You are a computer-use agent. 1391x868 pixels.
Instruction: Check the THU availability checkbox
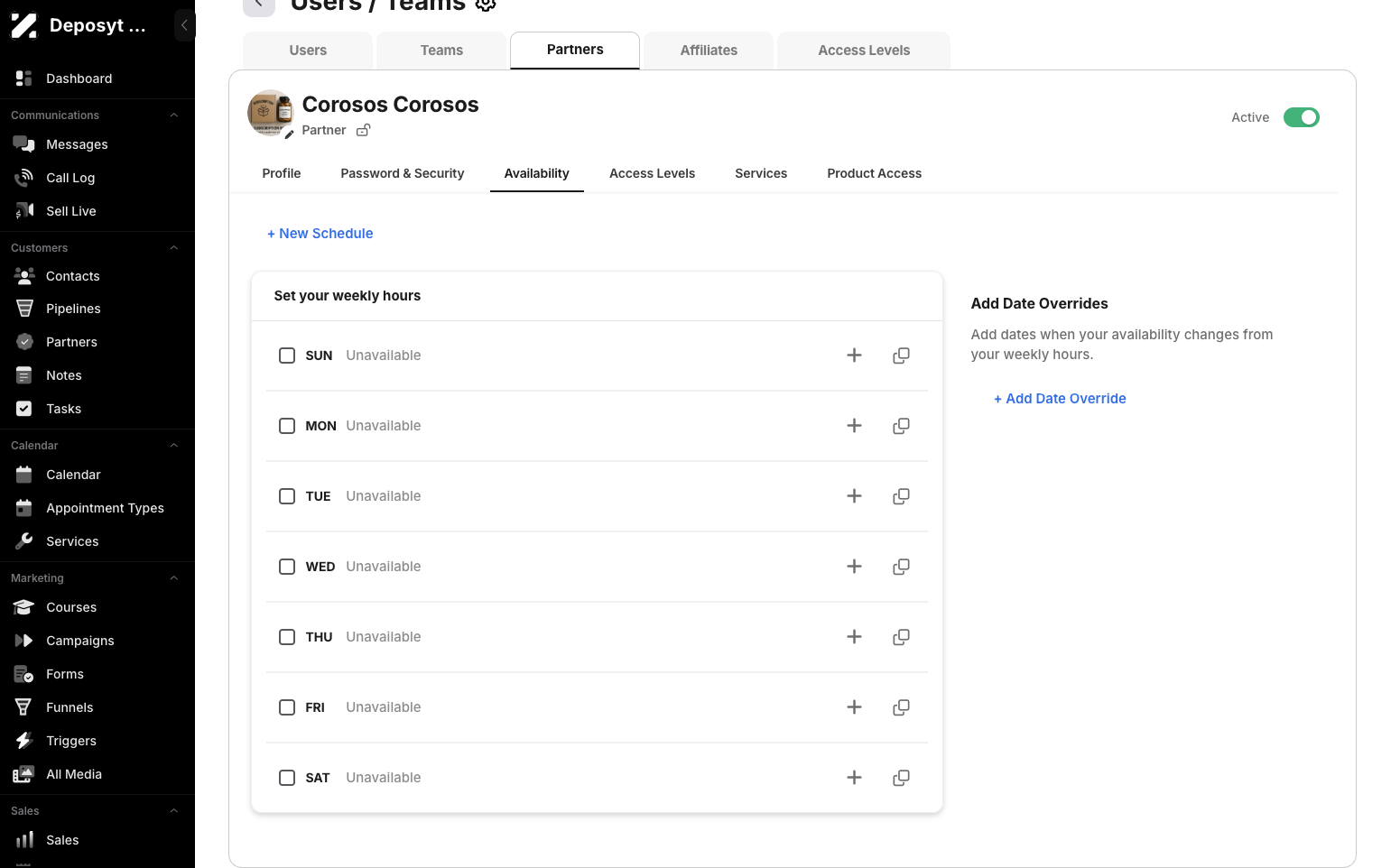(x=287, y=637)
